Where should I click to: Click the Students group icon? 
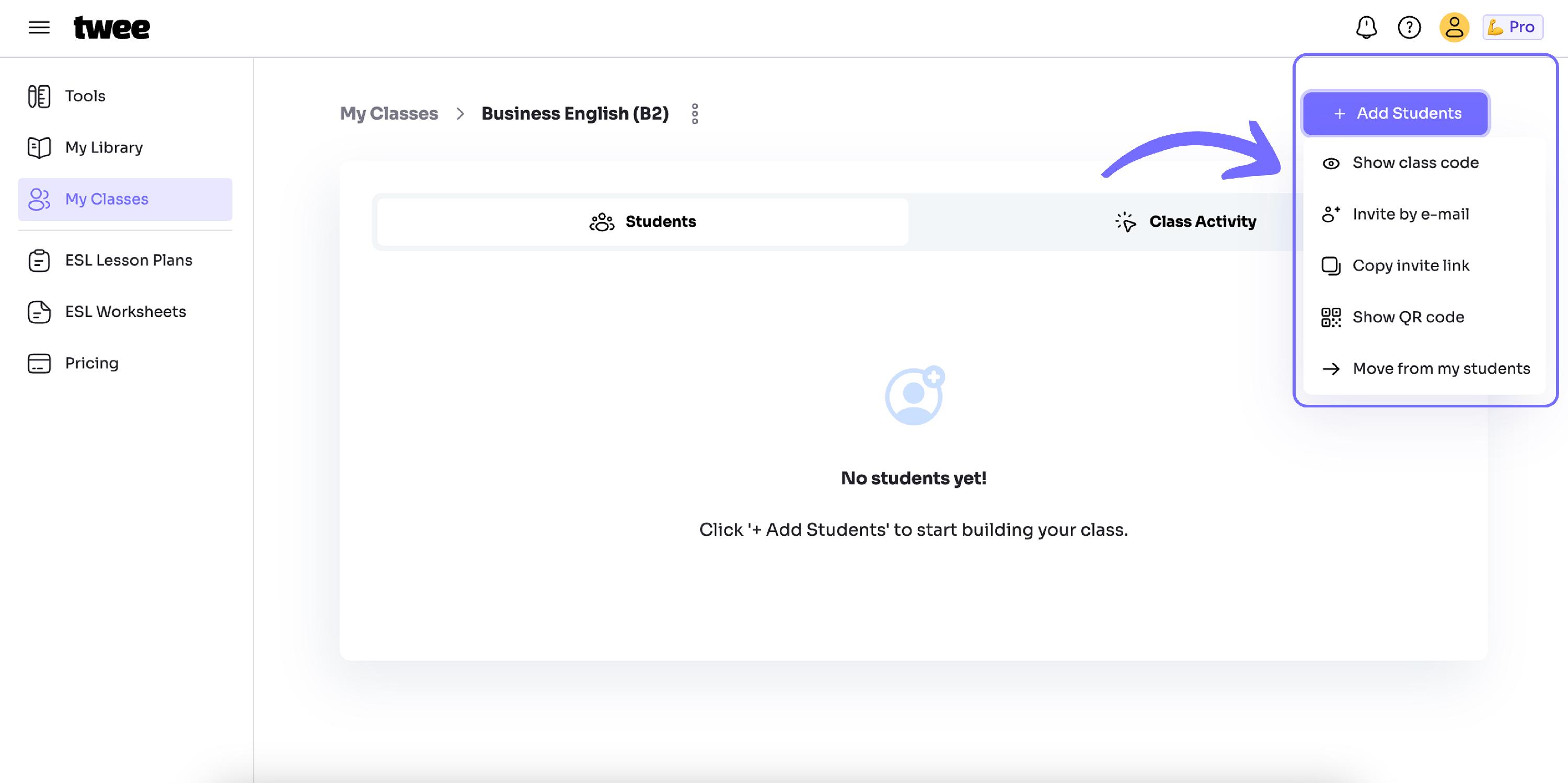(602, 222)
